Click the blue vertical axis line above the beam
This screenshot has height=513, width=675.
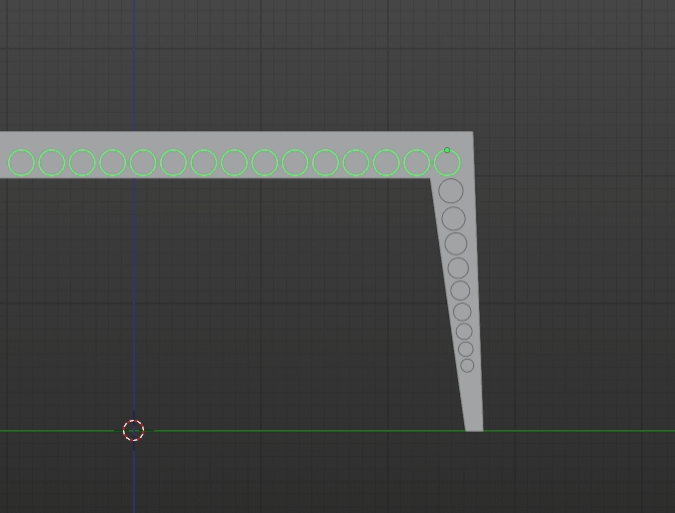pyautogui.click(x=133, y=60)
